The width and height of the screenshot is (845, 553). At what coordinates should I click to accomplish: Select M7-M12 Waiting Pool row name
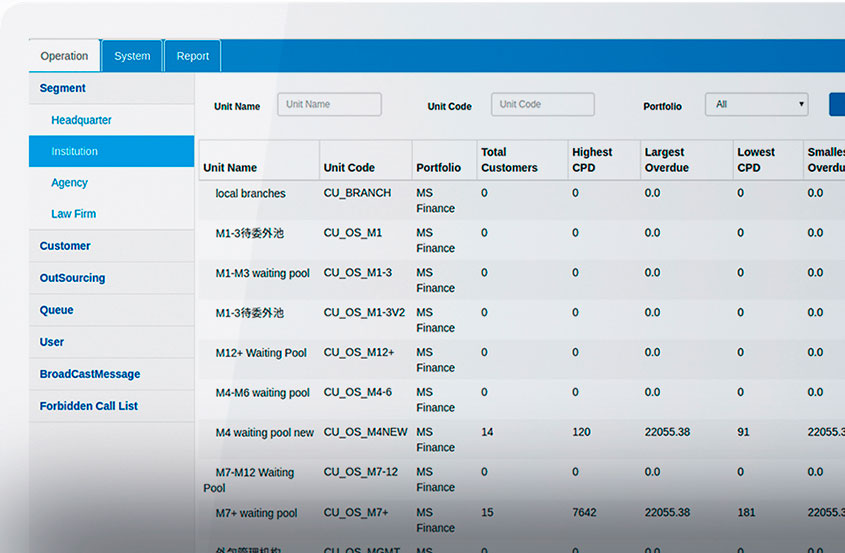click(249, 480)
